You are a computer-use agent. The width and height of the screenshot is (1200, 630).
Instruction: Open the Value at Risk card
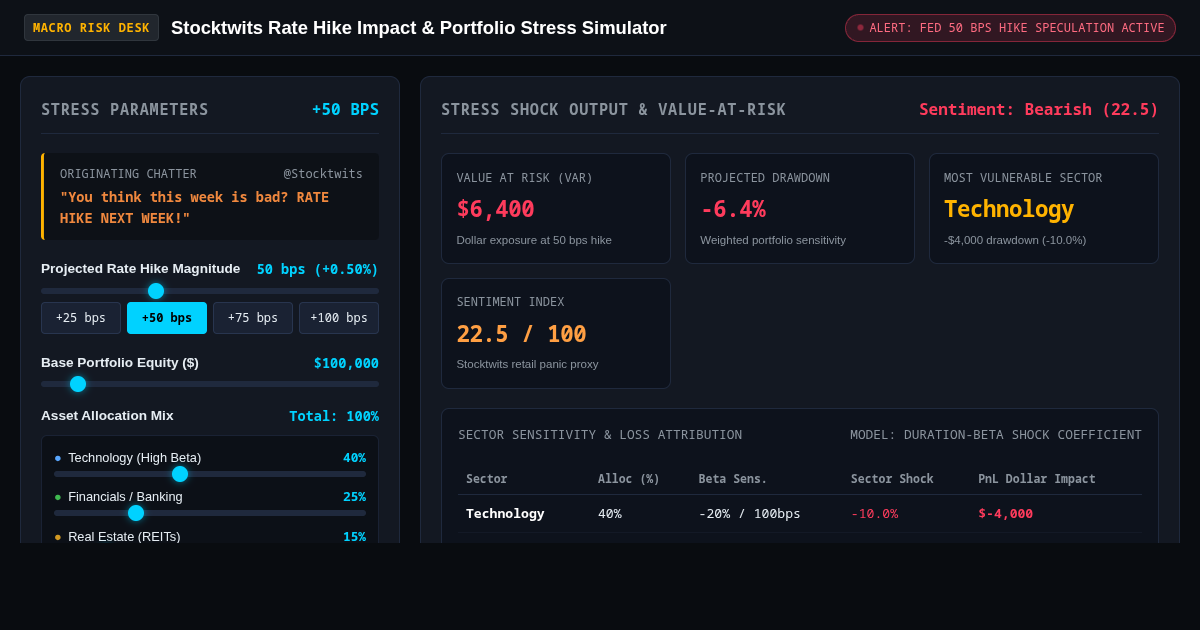tap(556, 208)
